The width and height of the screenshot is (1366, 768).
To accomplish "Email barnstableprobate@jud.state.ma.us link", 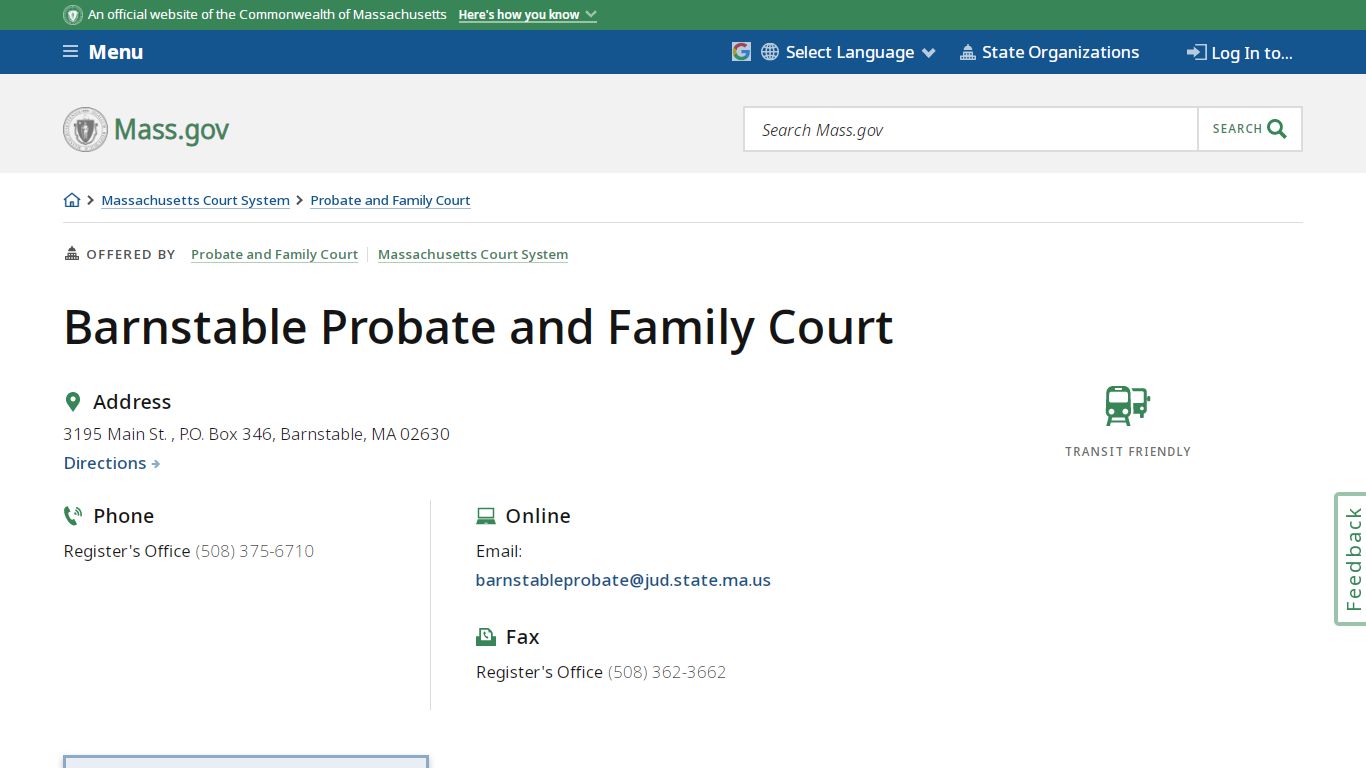I will tap(623, 580).
